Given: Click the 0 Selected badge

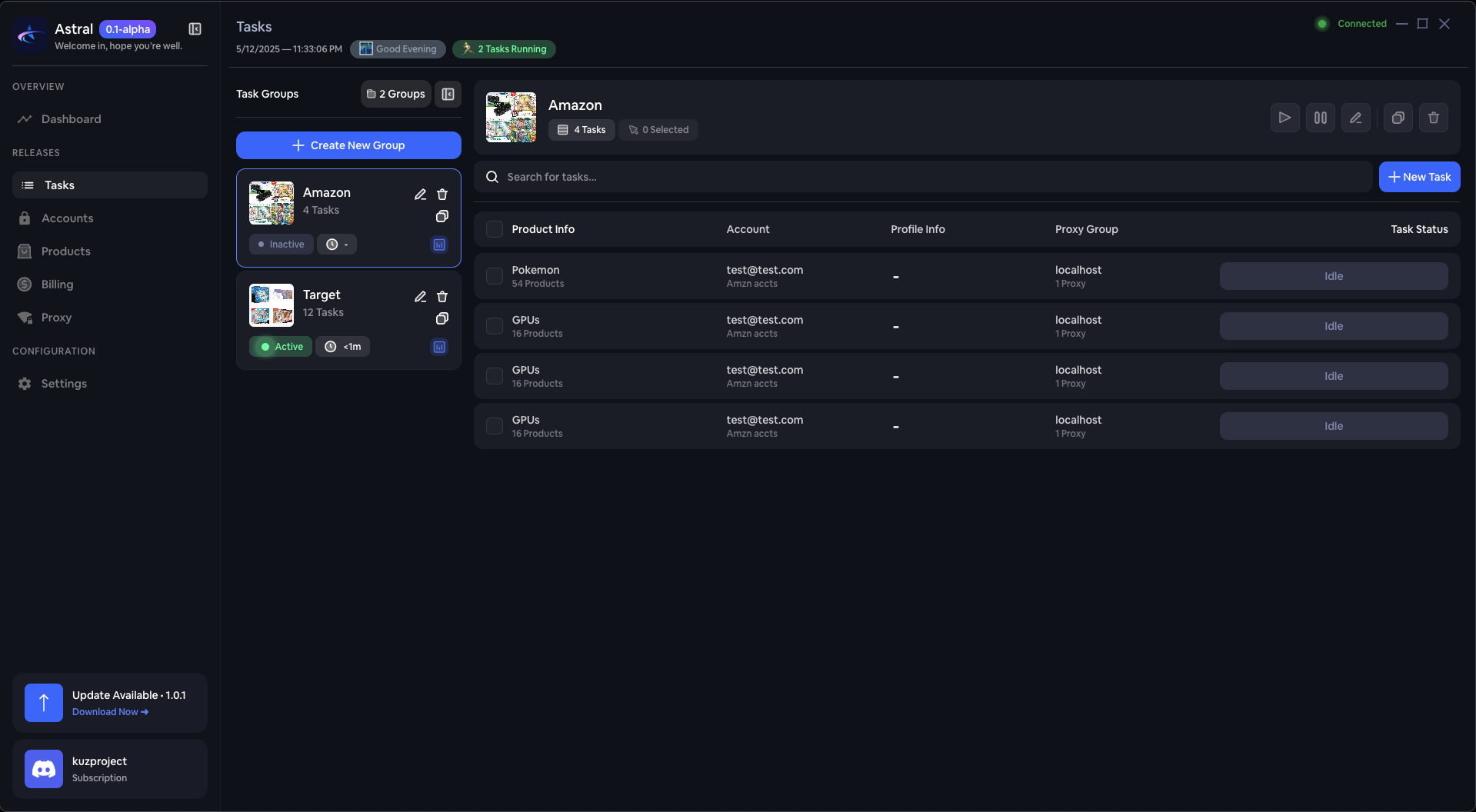Looking at the screenshot, I should pos(658,130).
